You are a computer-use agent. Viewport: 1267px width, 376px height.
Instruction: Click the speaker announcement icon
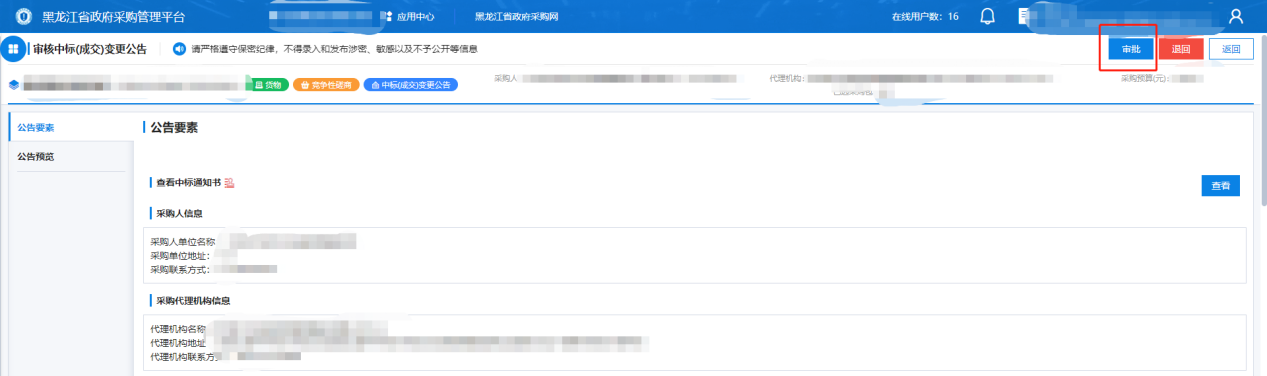click(x=180, y=49)
